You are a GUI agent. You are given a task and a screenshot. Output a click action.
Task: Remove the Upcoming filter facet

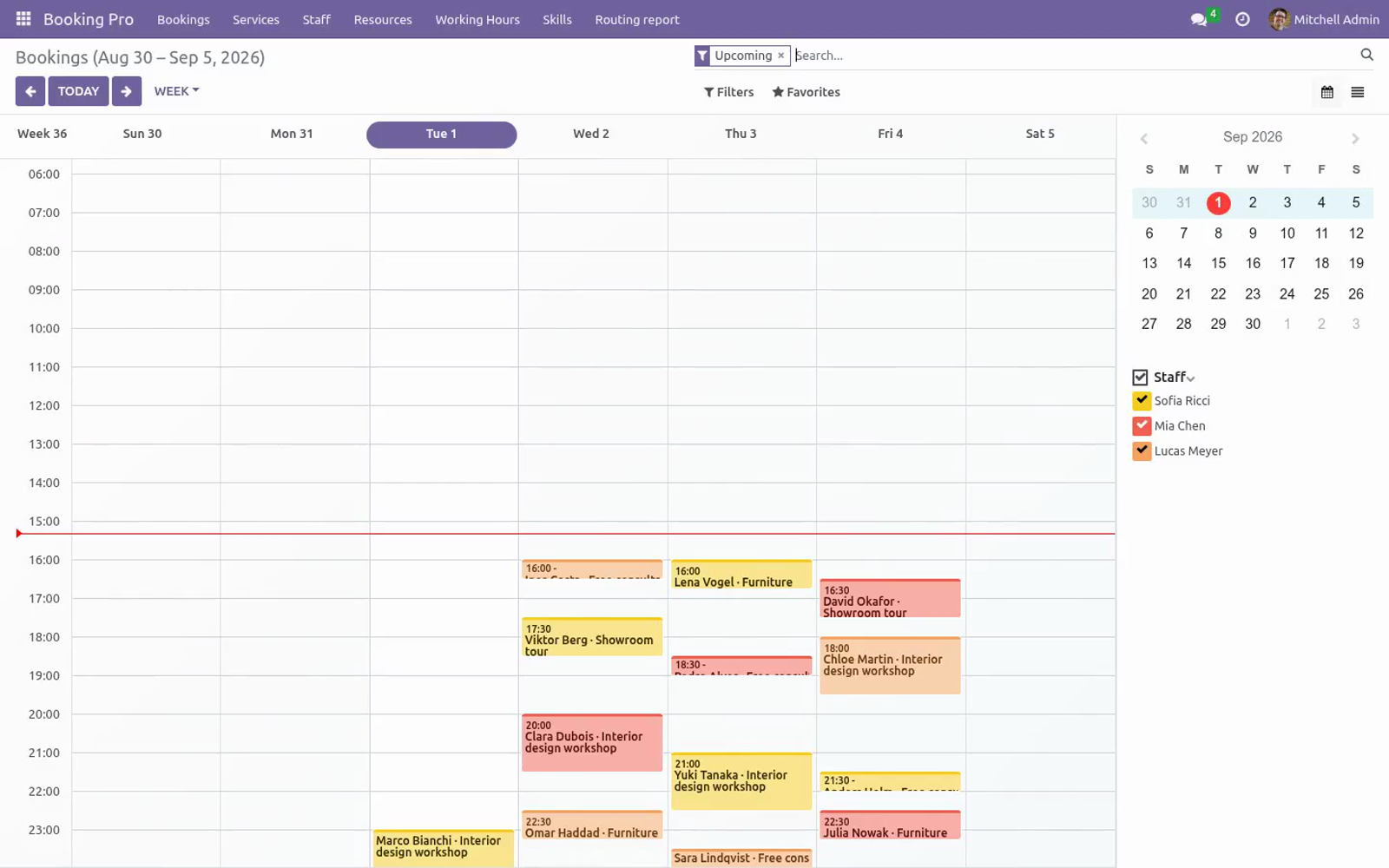(780, 56)
